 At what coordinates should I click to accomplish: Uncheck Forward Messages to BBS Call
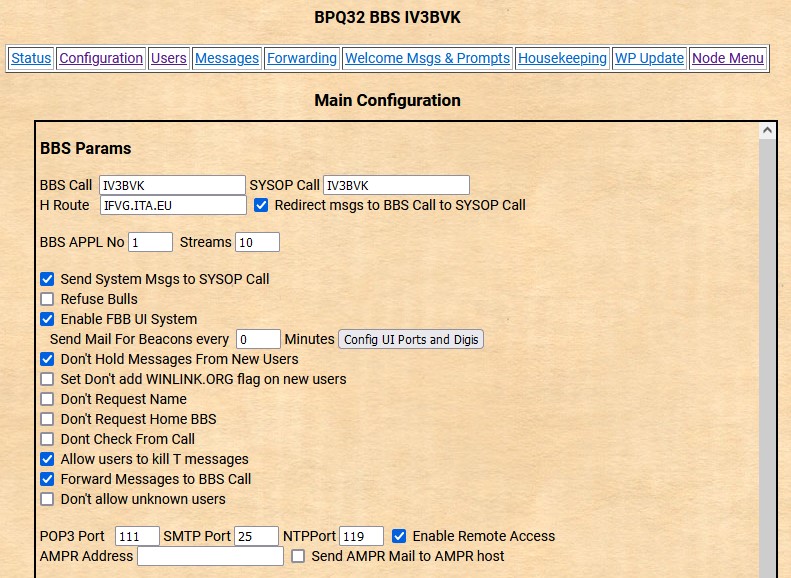[x=47, y=479]
